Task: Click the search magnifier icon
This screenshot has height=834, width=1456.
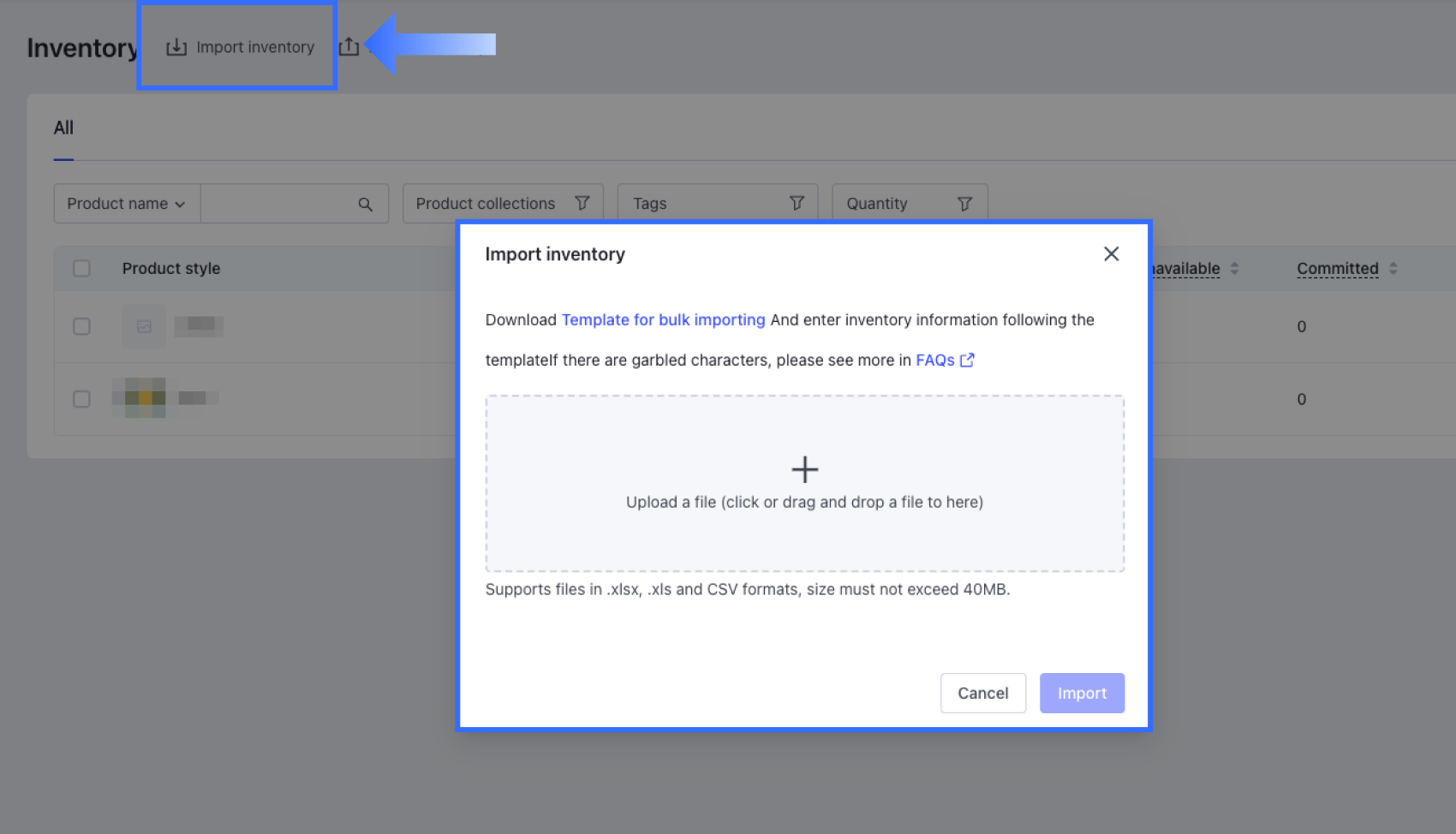Action: coord(365,204)
